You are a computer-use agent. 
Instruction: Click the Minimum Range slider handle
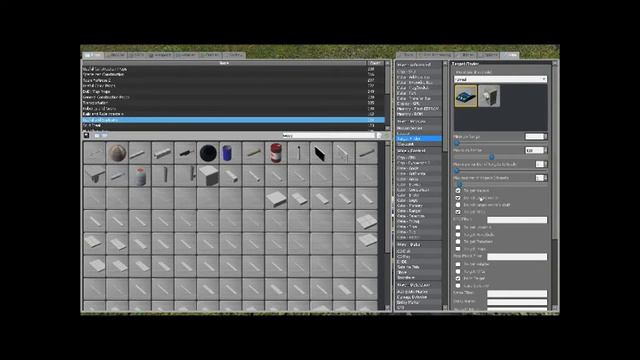457,143
